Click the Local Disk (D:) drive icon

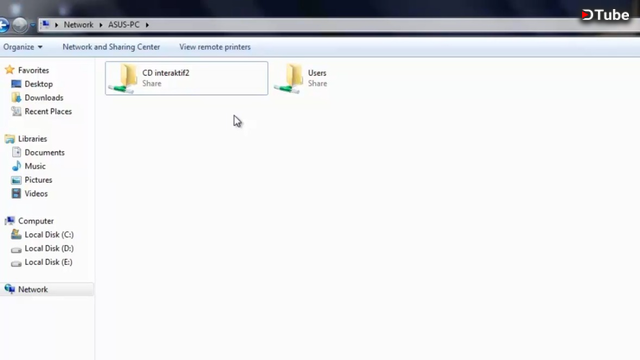coord(16,249)
